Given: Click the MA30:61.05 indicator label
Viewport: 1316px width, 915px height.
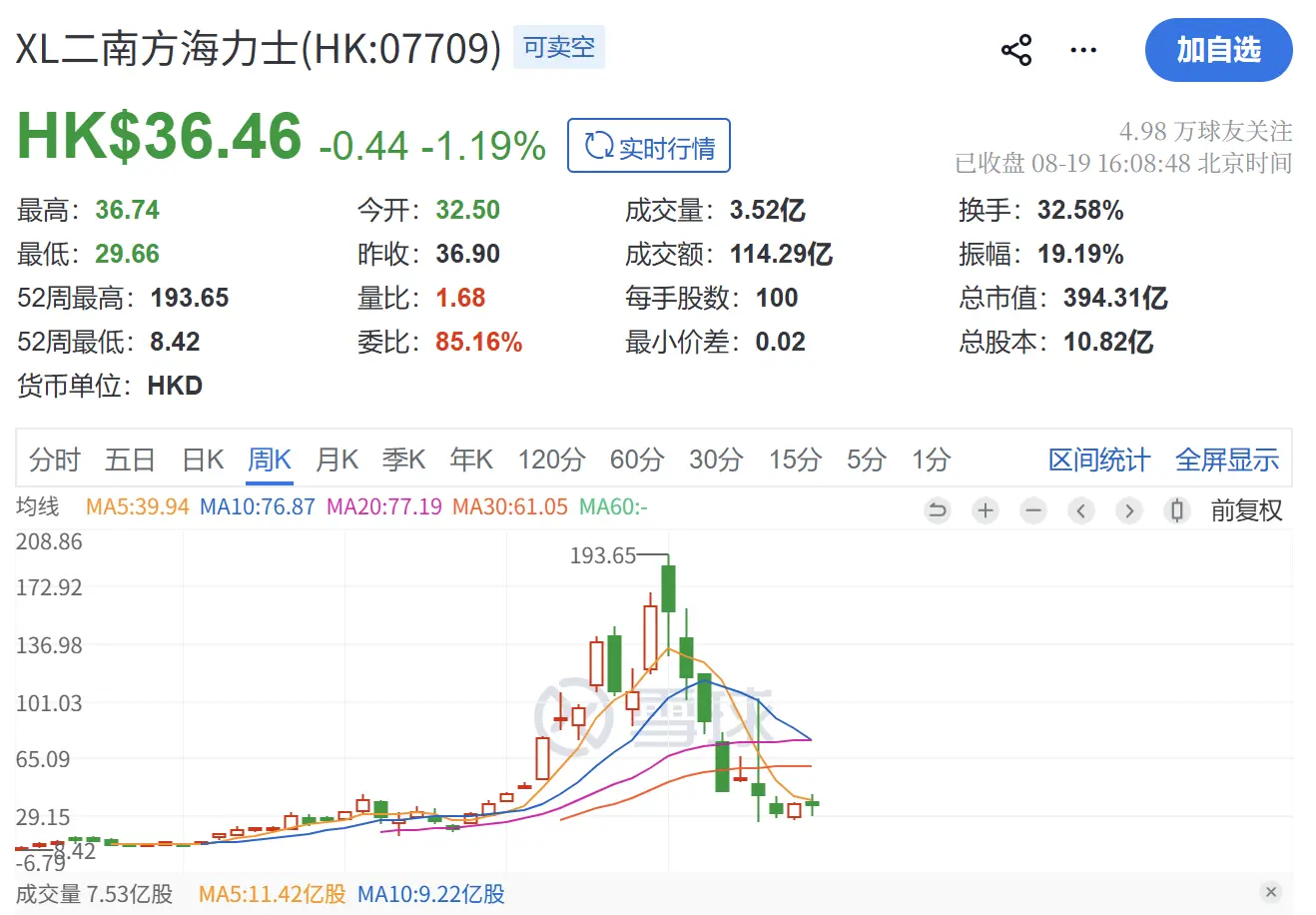Looking at the screenshot, I should point(510,506).
